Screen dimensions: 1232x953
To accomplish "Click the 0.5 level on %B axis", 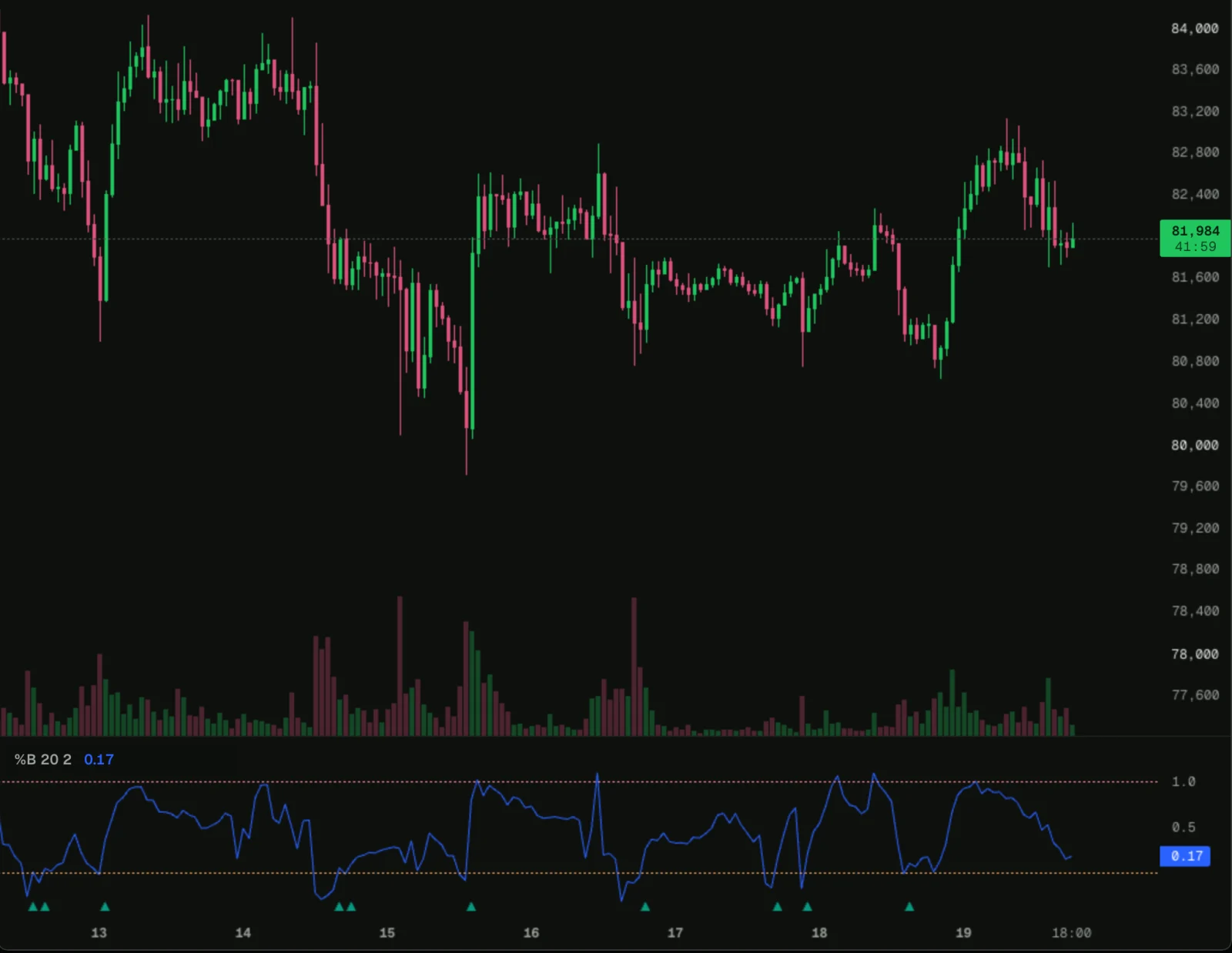I will pos(1183,828).
